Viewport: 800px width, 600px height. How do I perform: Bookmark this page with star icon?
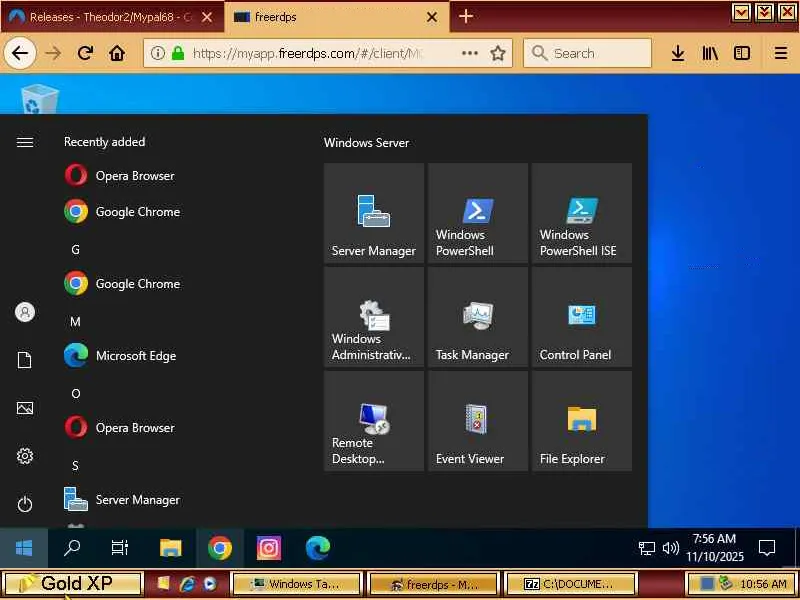(x=498, y=53)
